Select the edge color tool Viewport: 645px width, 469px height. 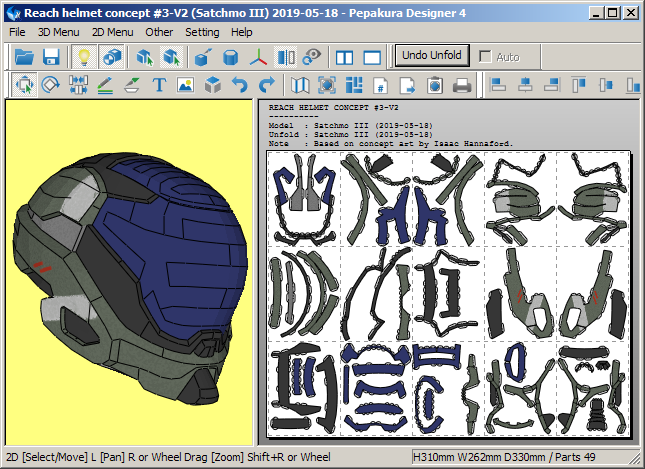(x=132, y=85)
